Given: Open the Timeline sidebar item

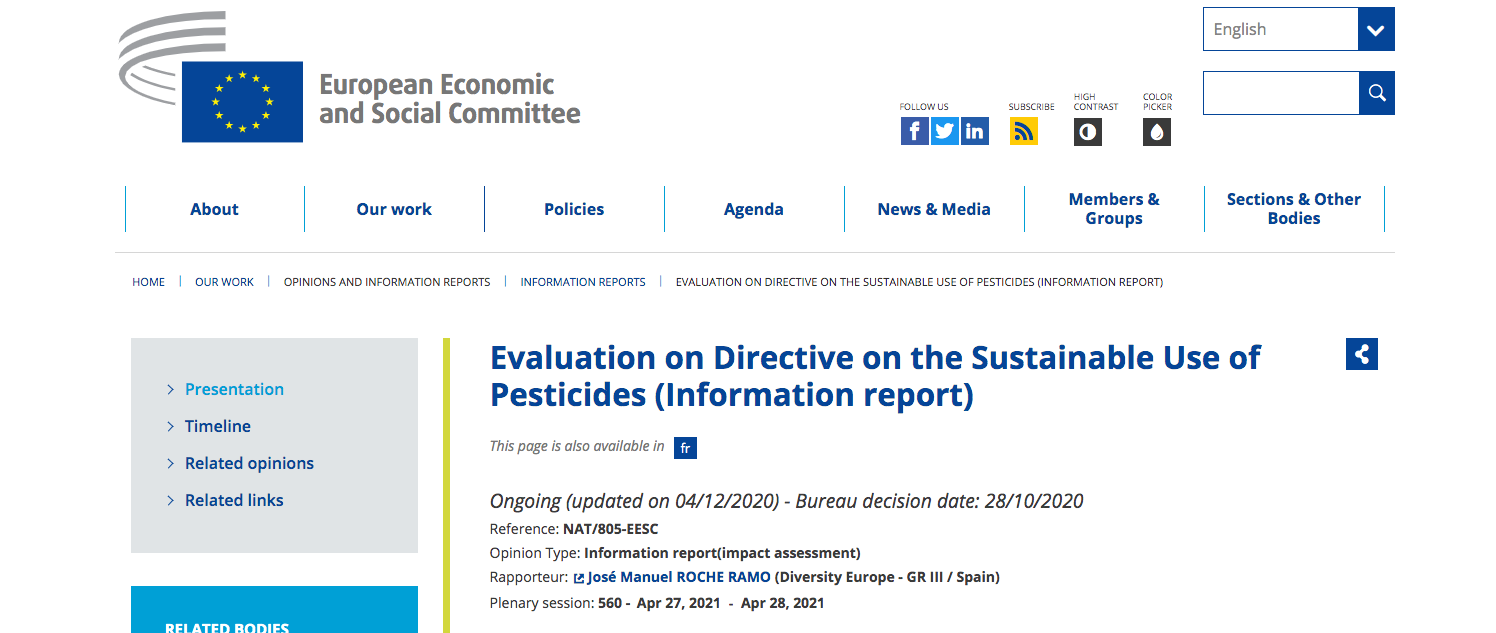Looking at the screenshot, I should point(217,426).
